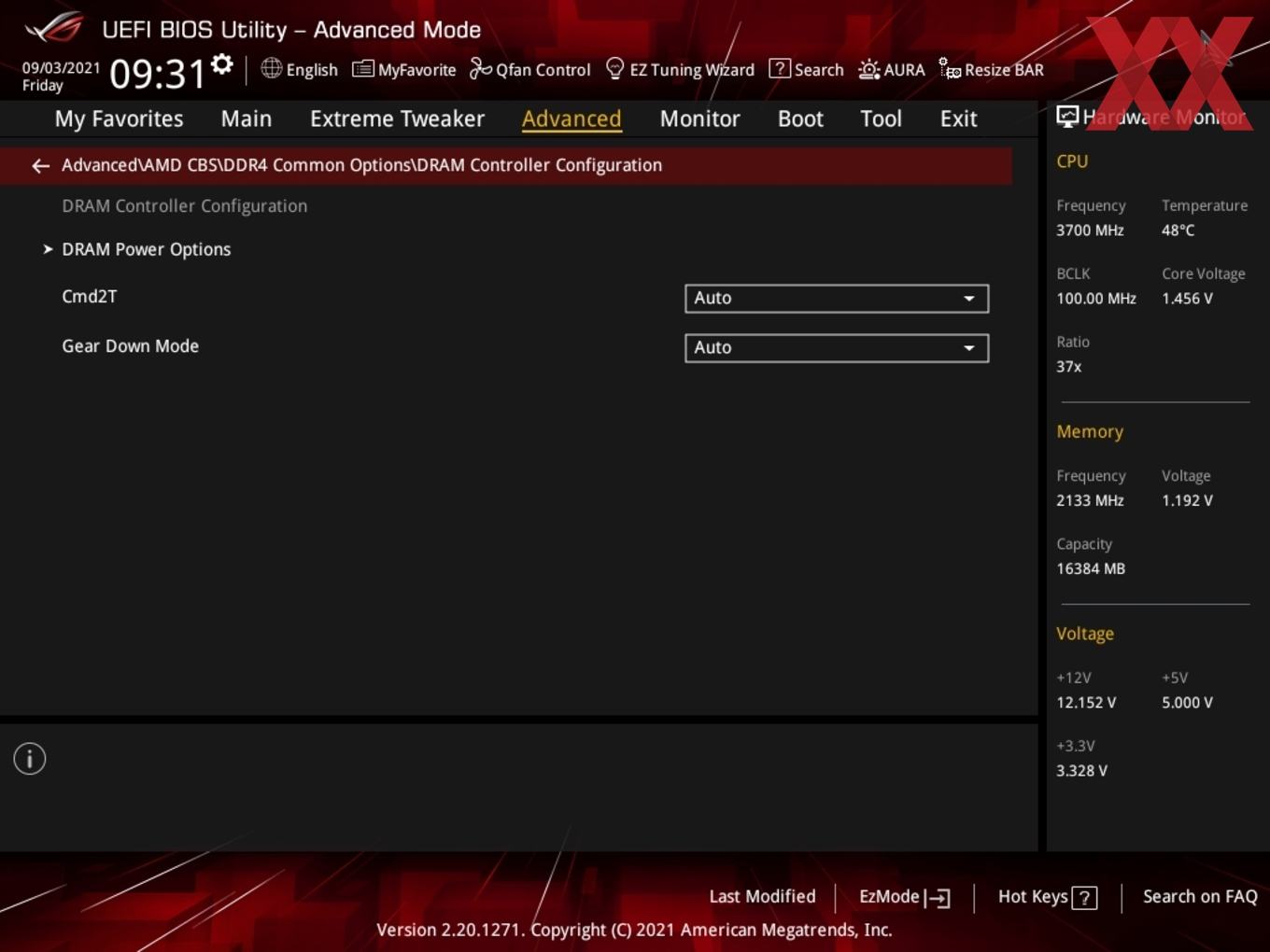Screen dimensions: 1270x952
Task: Click +12V reading 12.152 V
Action: point(1086,703)
